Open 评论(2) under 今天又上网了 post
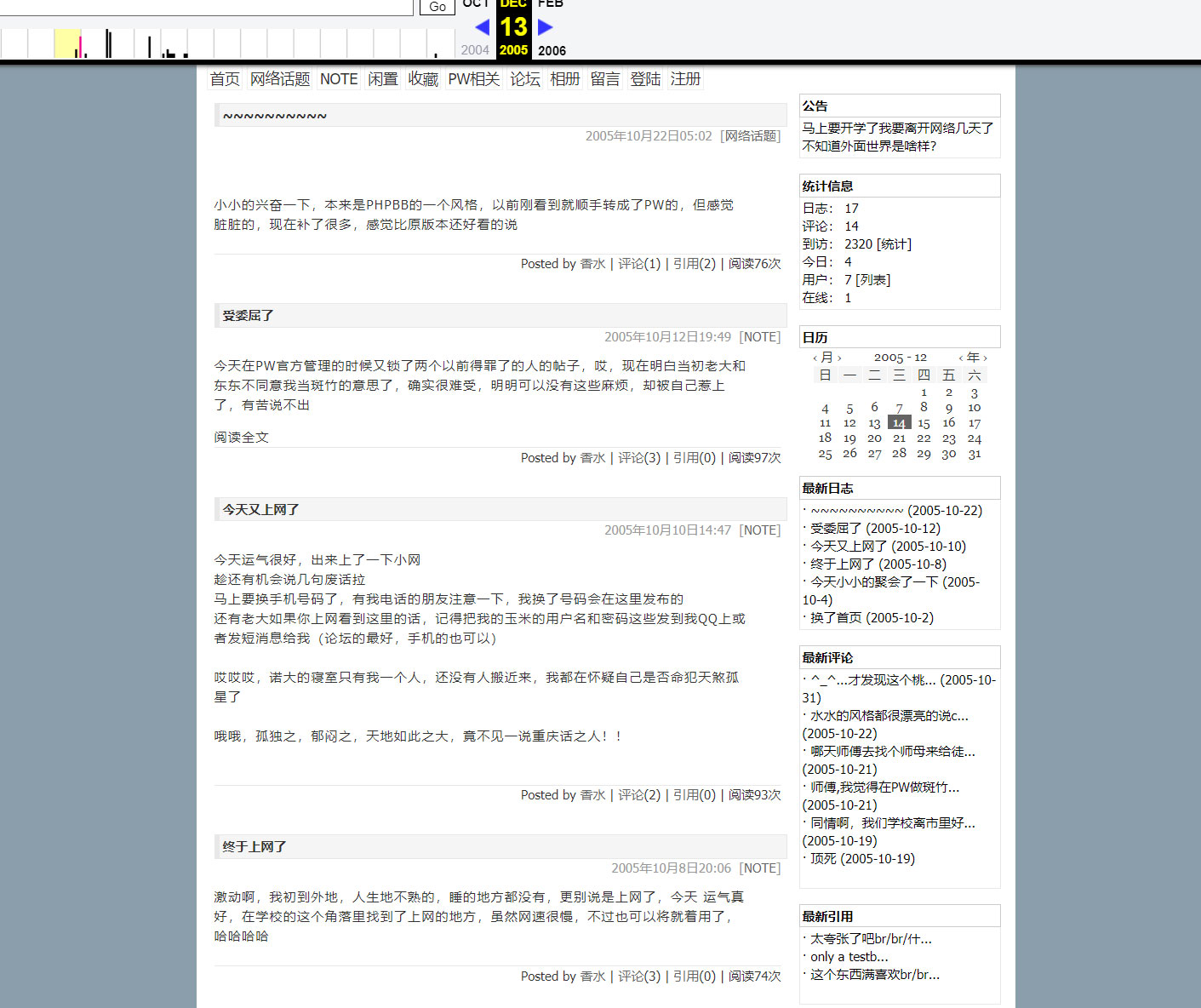Viewport: 1201px width, 1008px height. click(639, 795)
